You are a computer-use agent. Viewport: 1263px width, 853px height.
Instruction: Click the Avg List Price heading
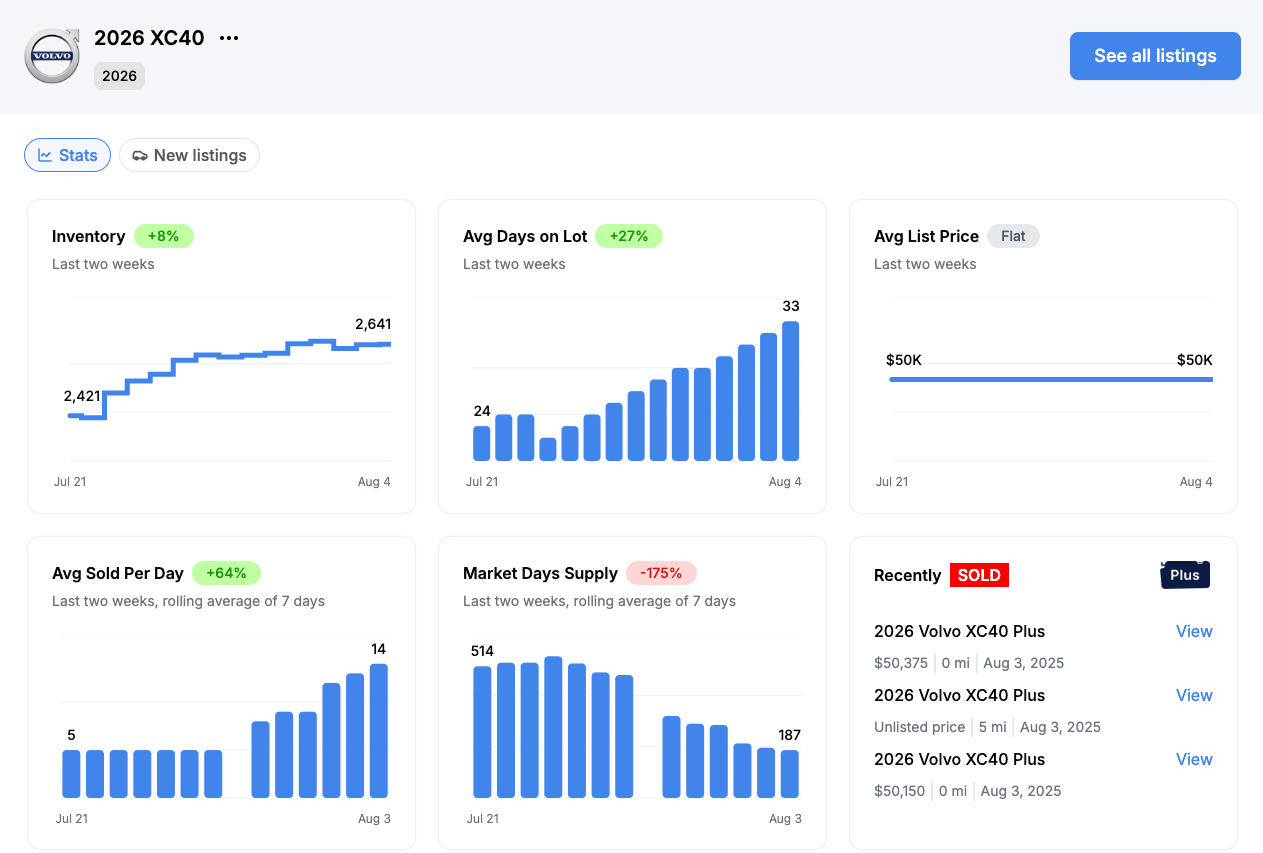[x=926, y=236]
